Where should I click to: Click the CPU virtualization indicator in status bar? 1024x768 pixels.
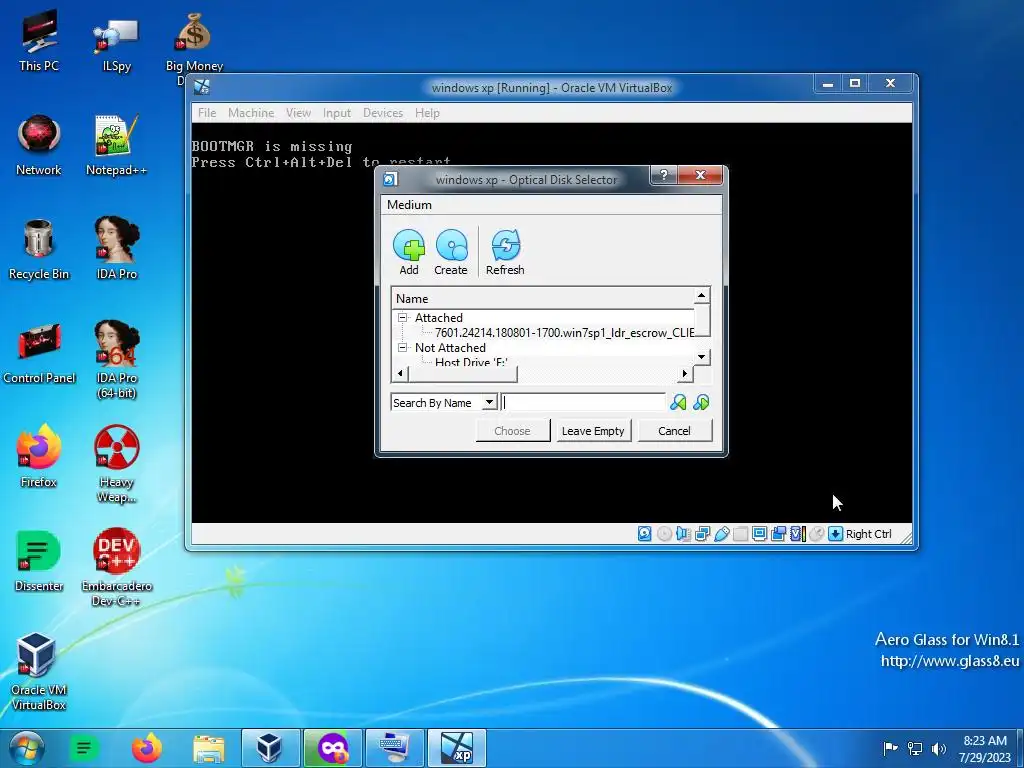point(798,534)
